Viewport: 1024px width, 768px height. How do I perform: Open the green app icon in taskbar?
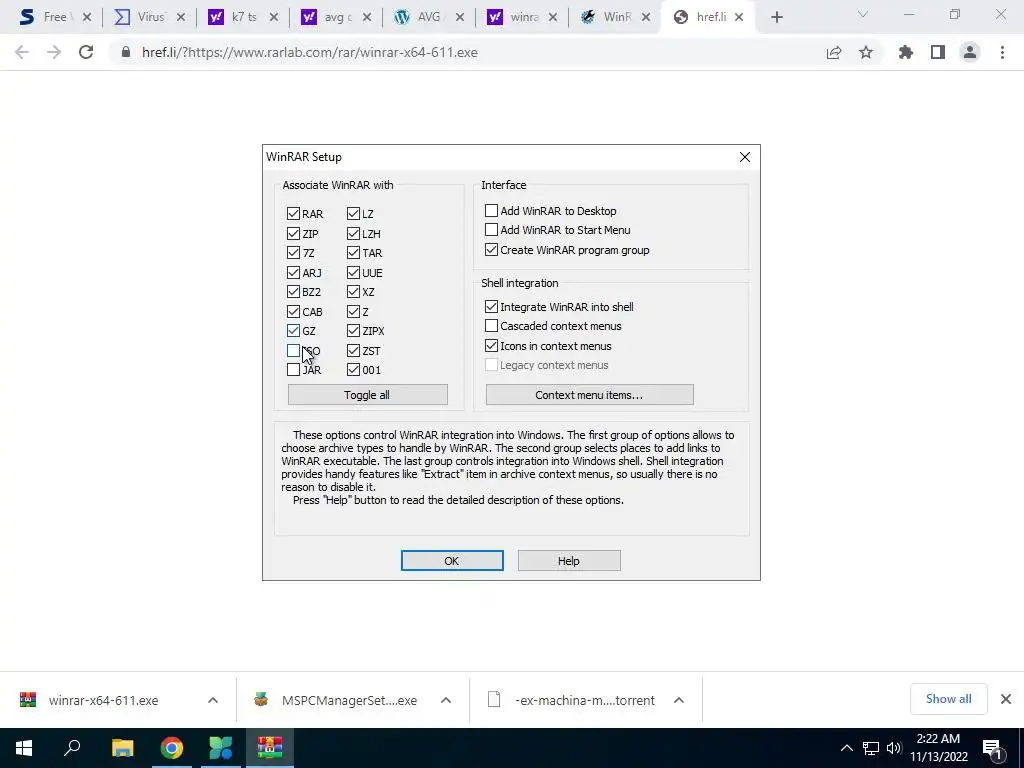(221, 748)
